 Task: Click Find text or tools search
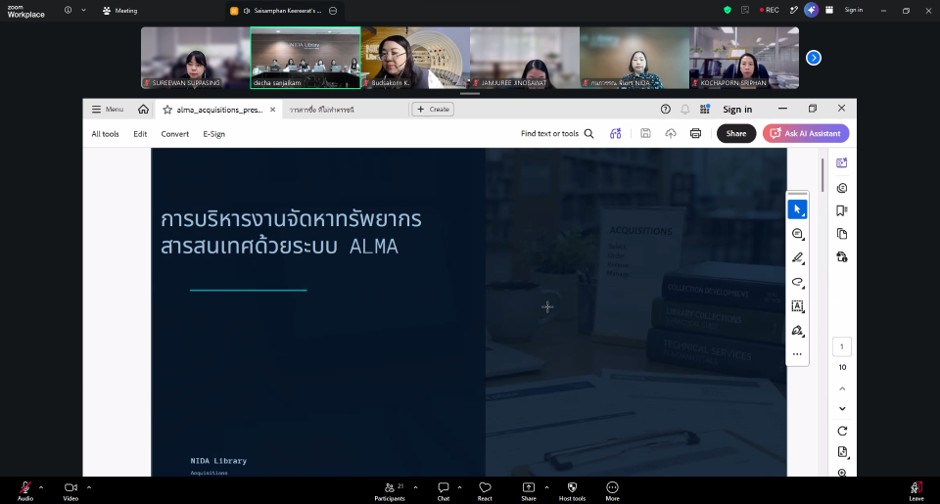click(557, 134)
